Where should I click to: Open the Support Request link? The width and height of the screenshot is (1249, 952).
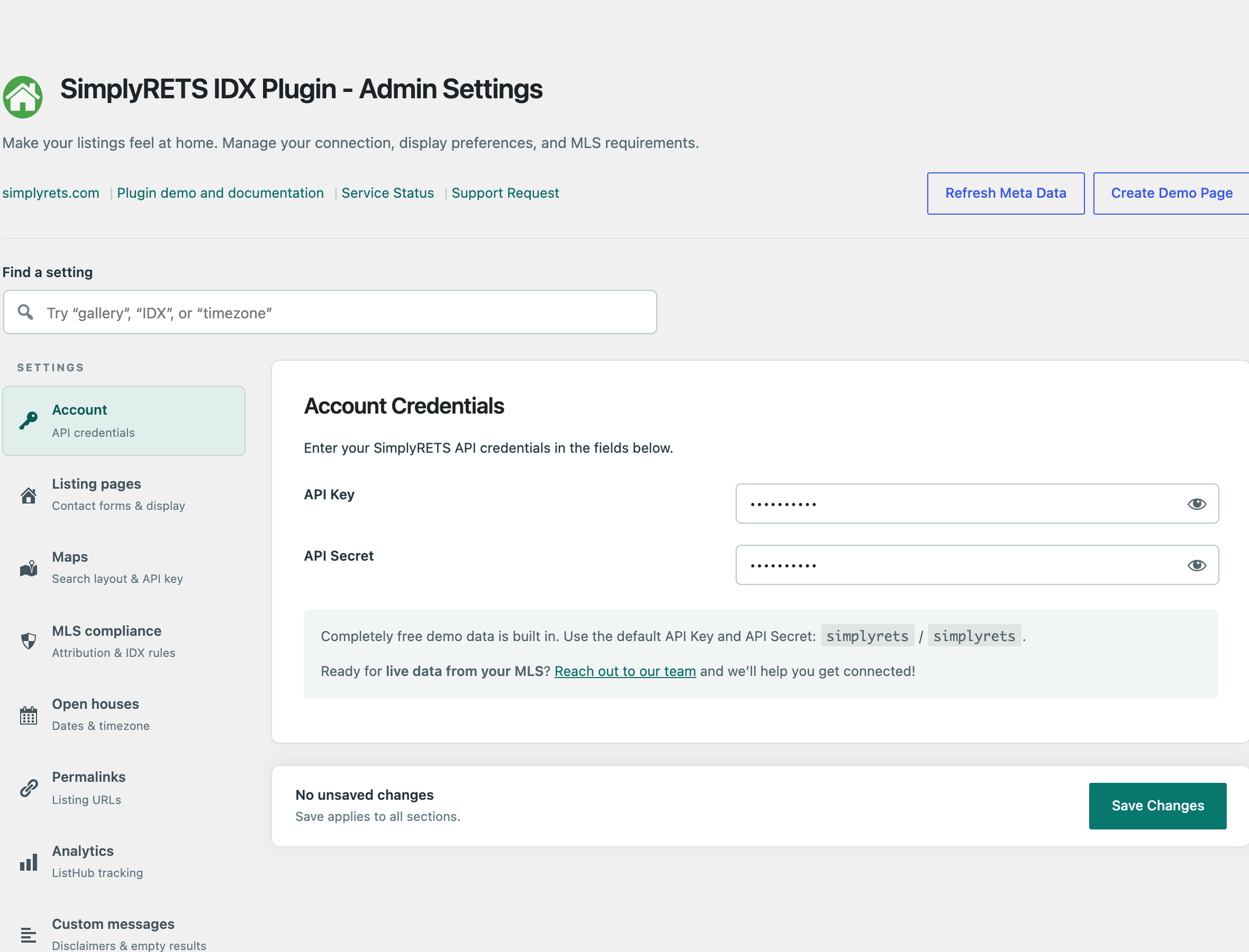tap(505, 193)
